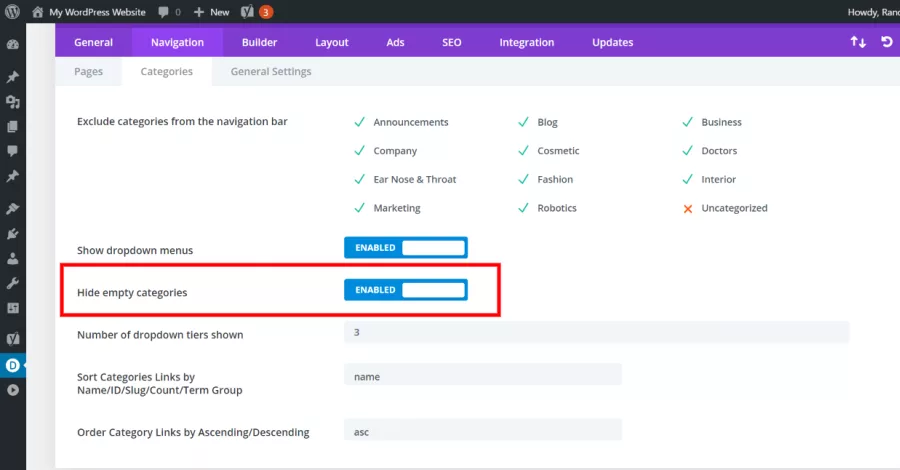The height and width of the screenshot is (470, 900).
Task: Open Yoast SEO sidebar icon
Action: [x=13, y=339]
